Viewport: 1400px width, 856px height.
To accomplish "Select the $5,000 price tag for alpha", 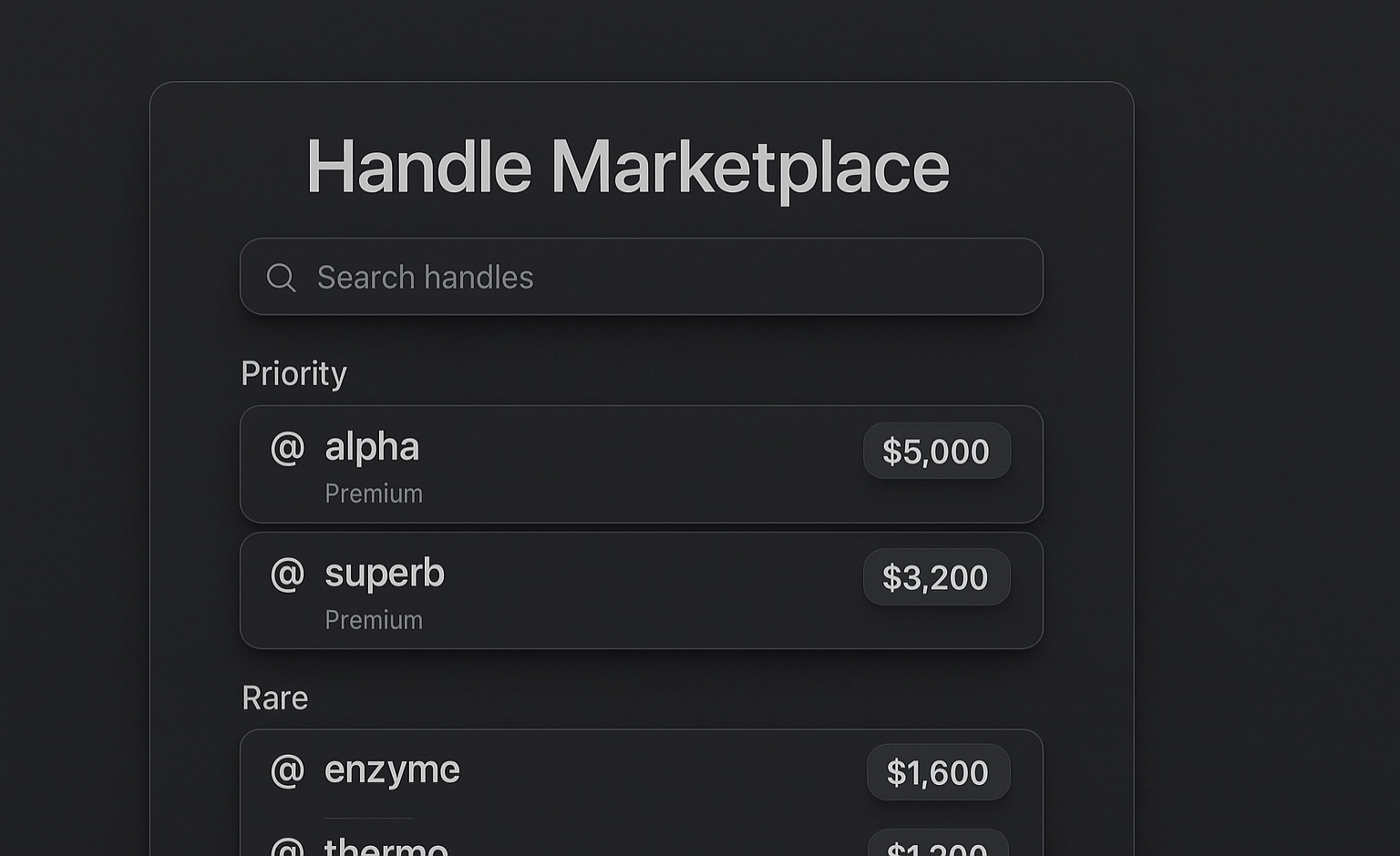I will coord(936,450).
